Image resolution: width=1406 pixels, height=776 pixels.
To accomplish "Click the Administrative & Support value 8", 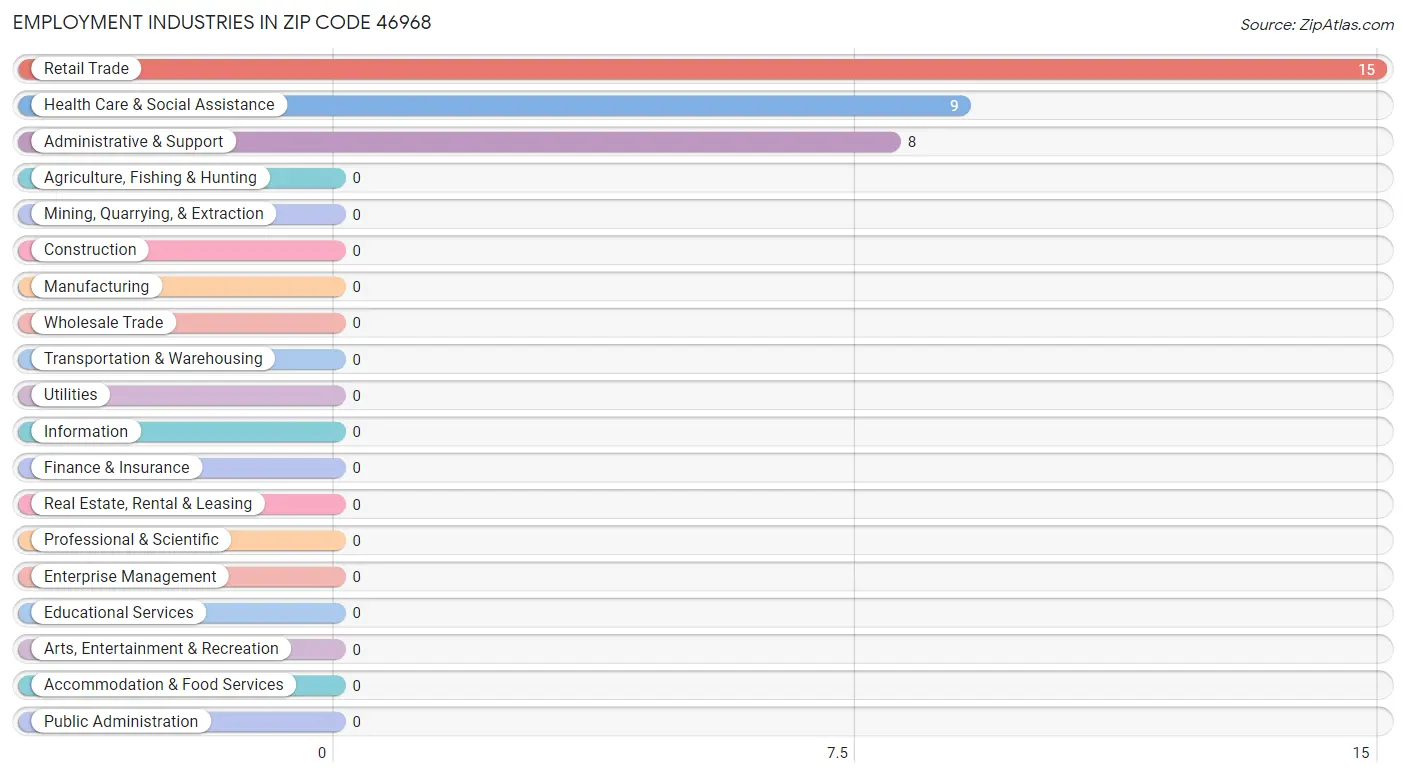I will tap(912, 143).
